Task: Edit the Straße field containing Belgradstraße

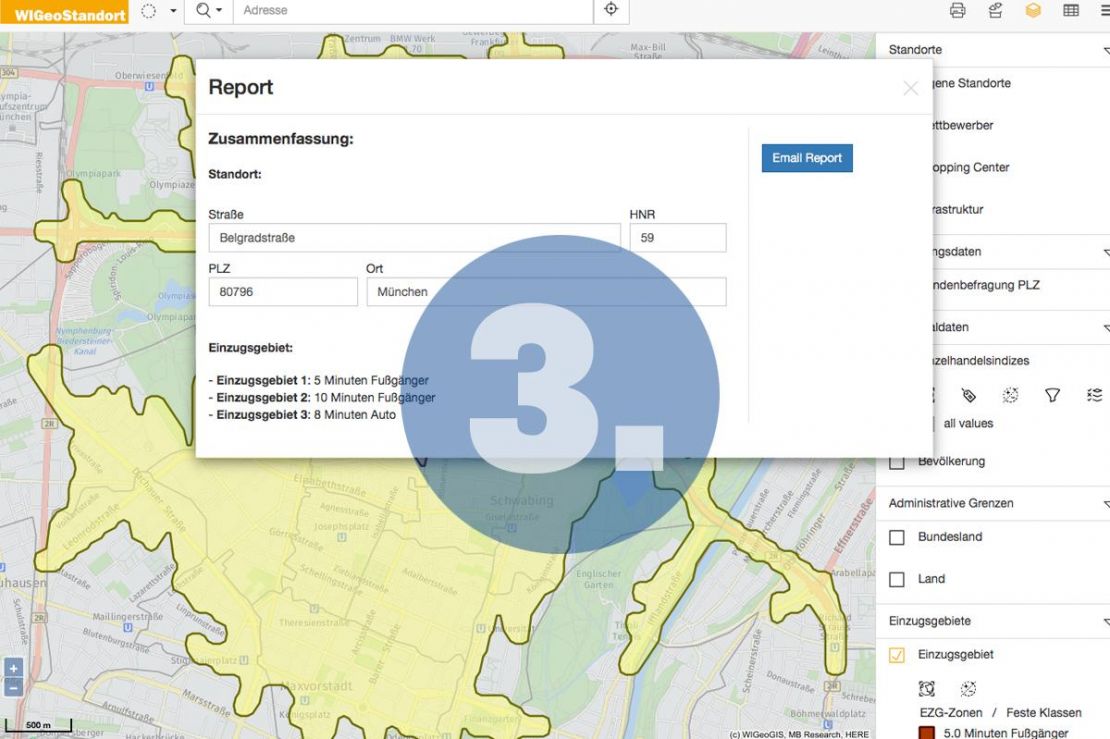Action: tap(414, 238)
